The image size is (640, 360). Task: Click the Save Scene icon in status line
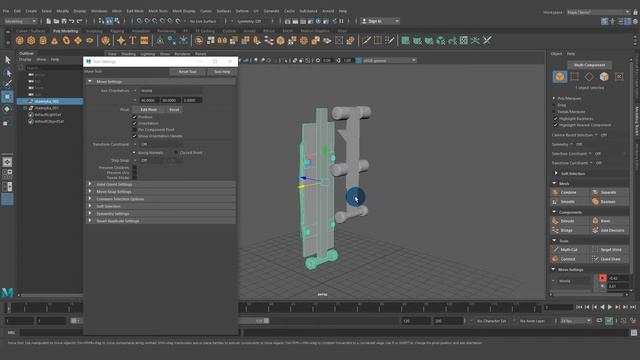(x=64, y=21)
